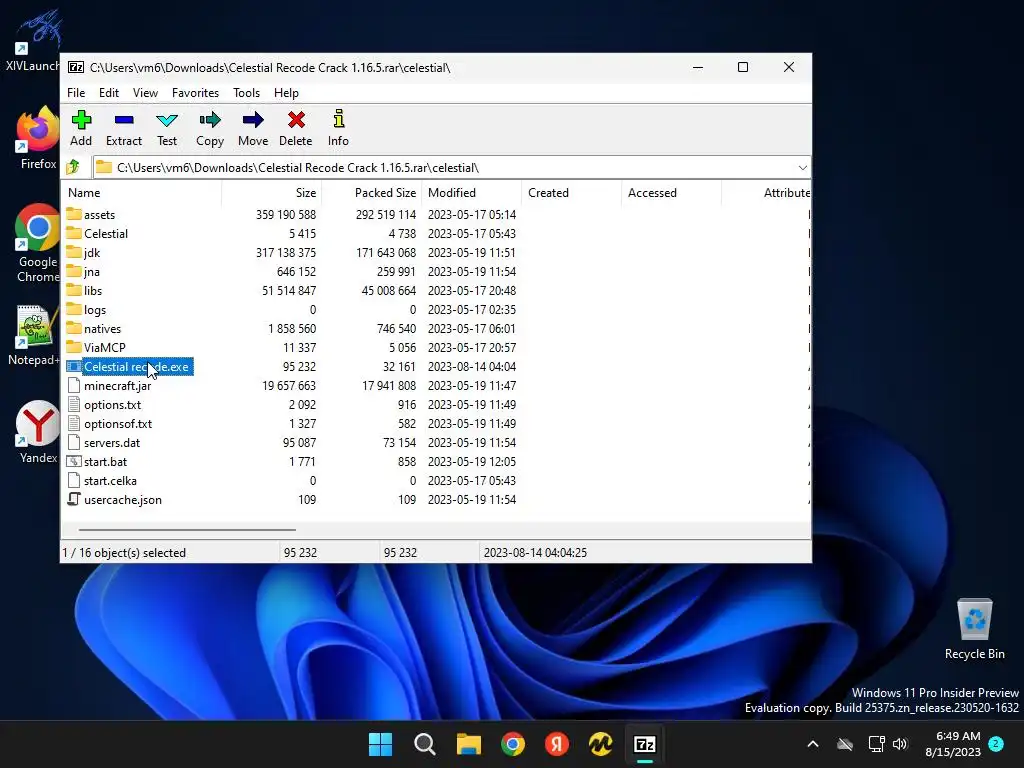Select 7-Zip taskbar button
The width and height of the screenshot is (1024, 768).
pos(645,744)
